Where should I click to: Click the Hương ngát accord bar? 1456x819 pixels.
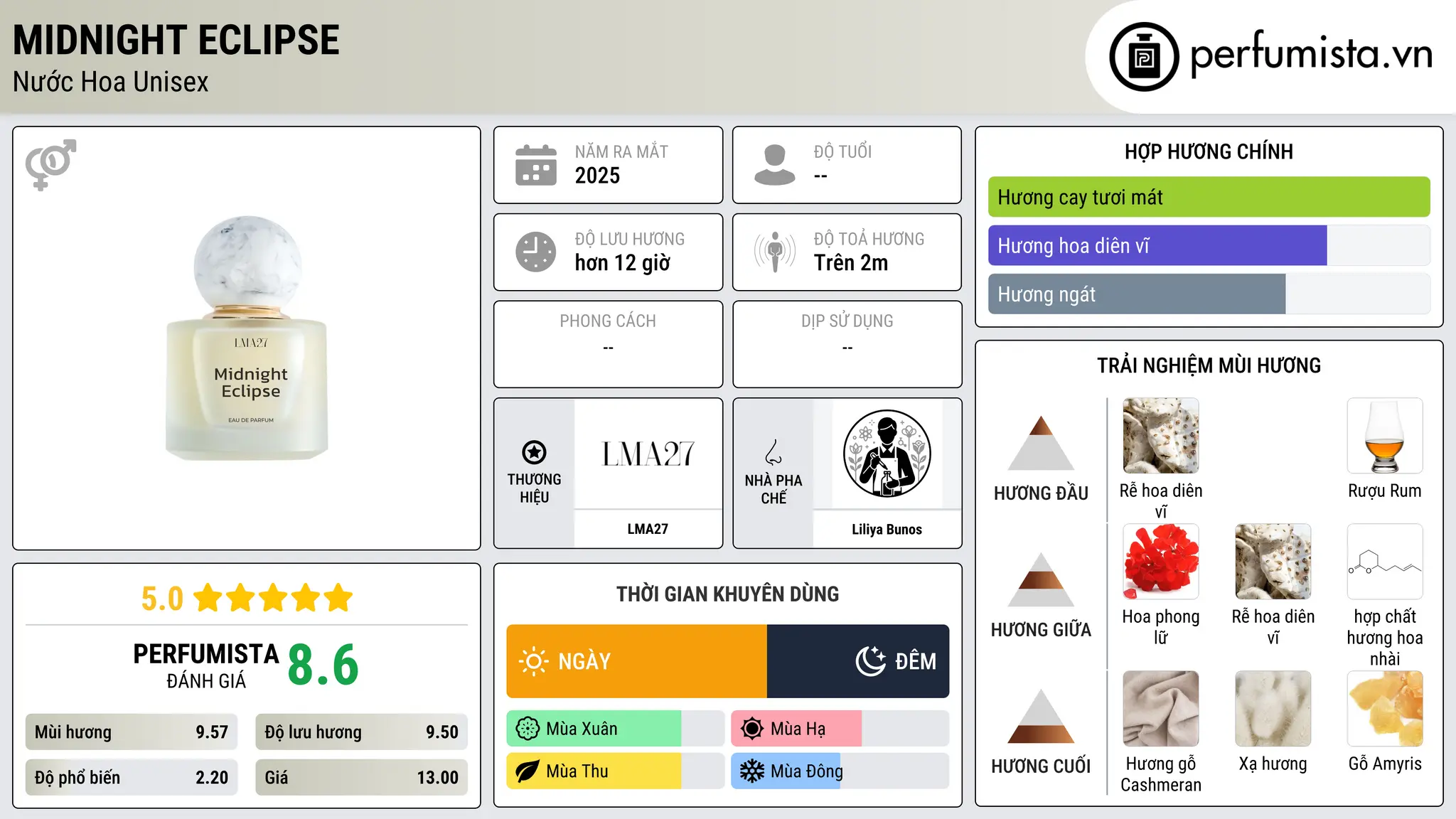tap(1209, 294)
